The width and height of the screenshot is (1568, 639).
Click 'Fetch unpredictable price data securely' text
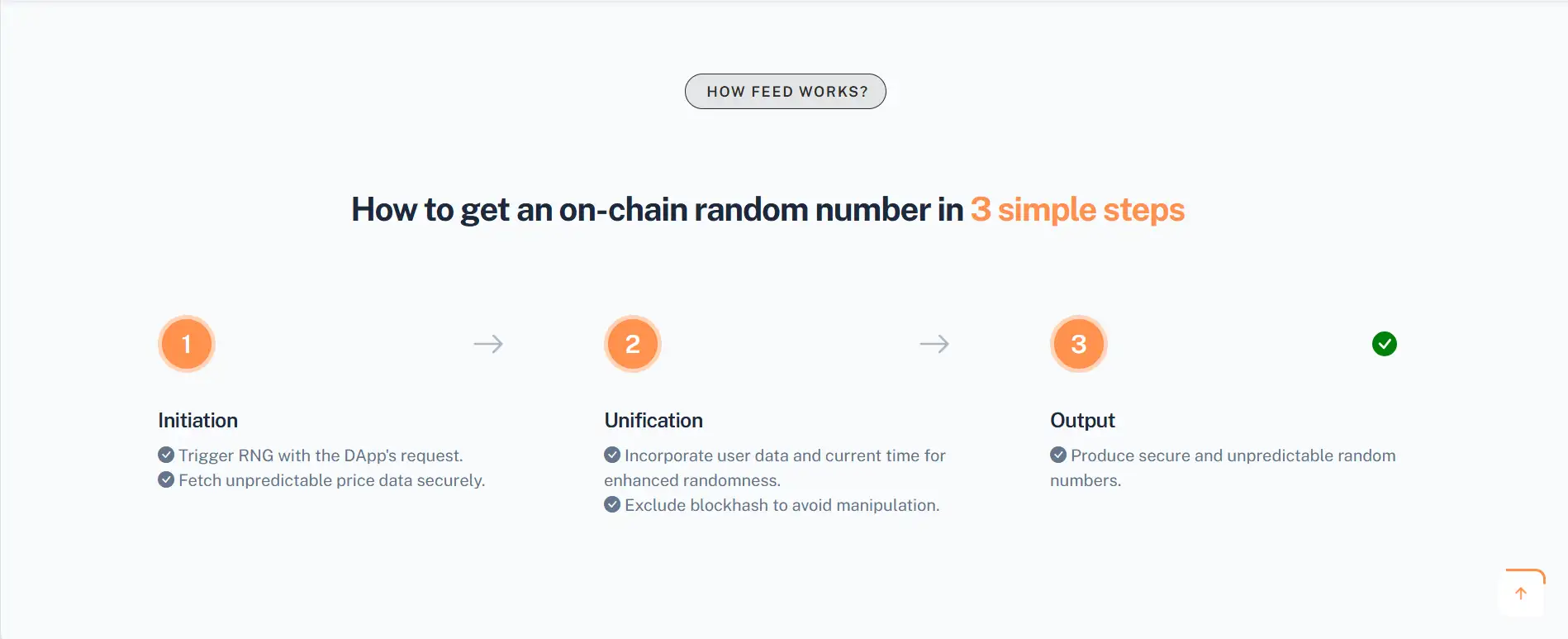coord(331,480)
